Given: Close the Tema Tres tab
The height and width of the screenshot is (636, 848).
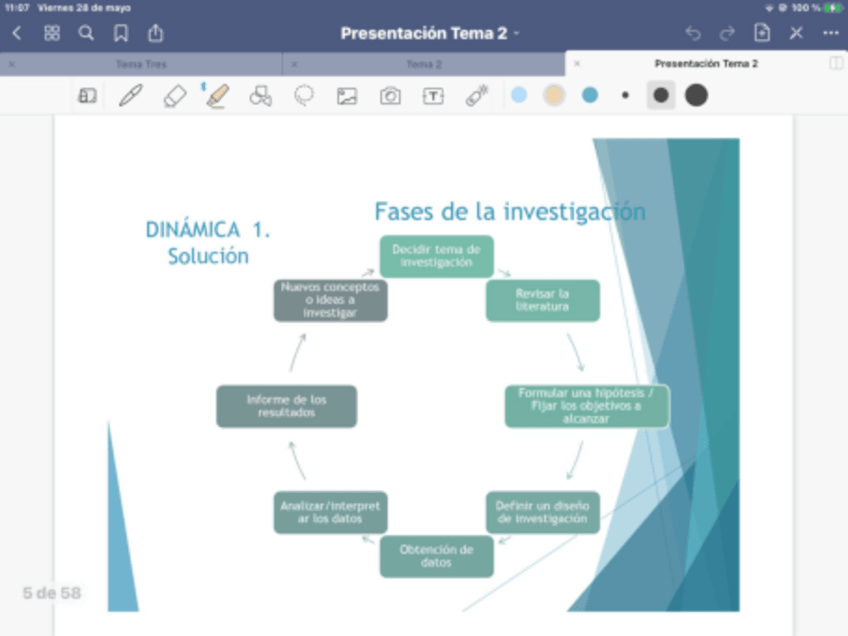Looking at the screenshot, I should 12,64.
